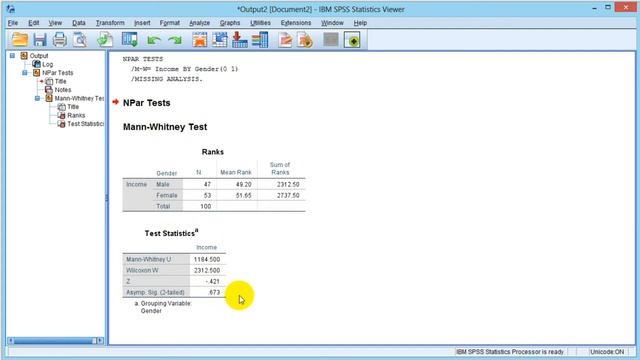Collapse the Mann-Whitney Test outline node
Screen dimensions: 640x360
(37, 98)
